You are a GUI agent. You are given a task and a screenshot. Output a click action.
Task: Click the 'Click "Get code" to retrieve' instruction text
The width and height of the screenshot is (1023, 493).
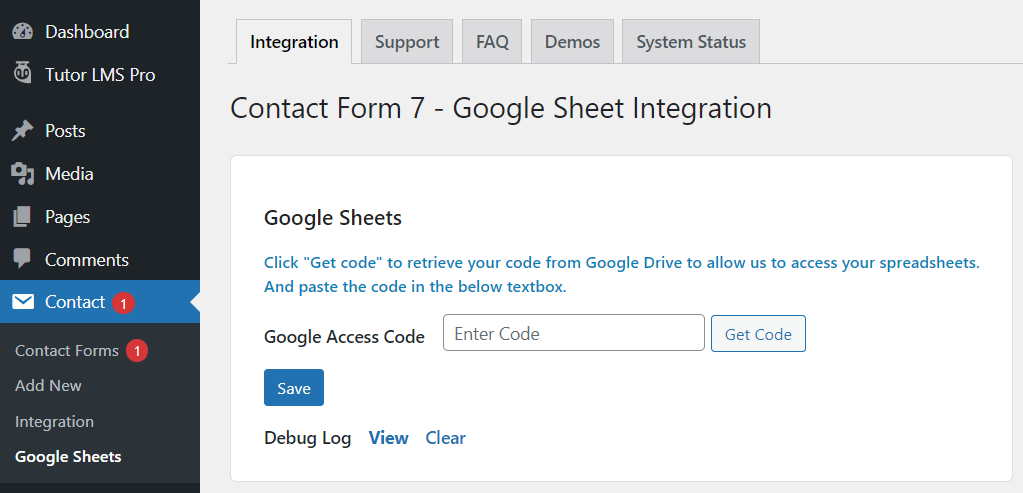pos(622,275)
